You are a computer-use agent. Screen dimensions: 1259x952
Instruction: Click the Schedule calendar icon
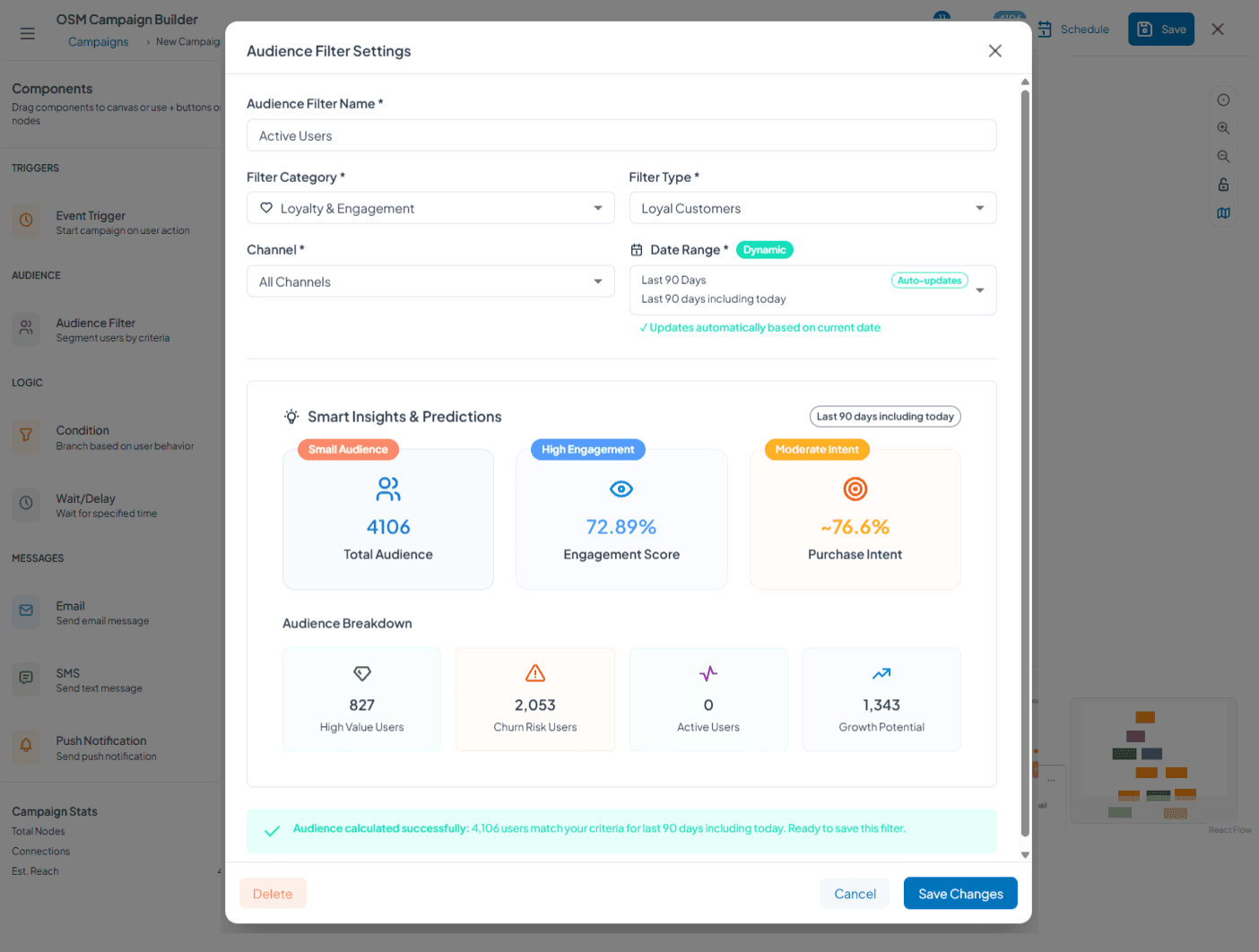pos(1045,30)
